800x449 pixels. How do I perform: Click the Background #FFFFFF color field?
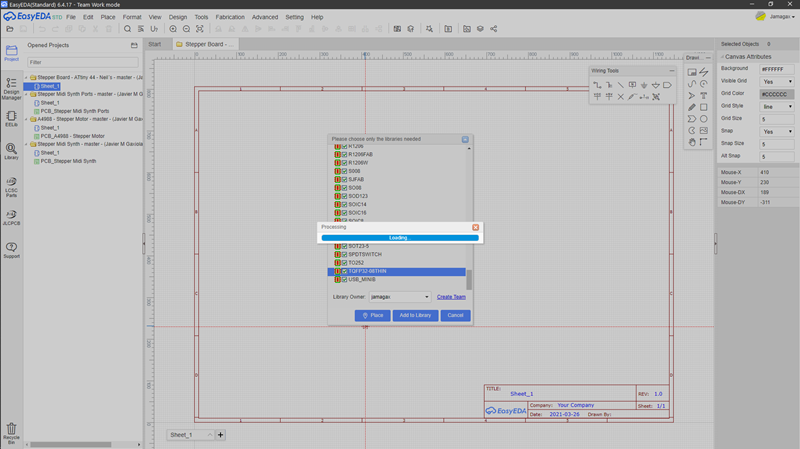click(x=777, y=69)
